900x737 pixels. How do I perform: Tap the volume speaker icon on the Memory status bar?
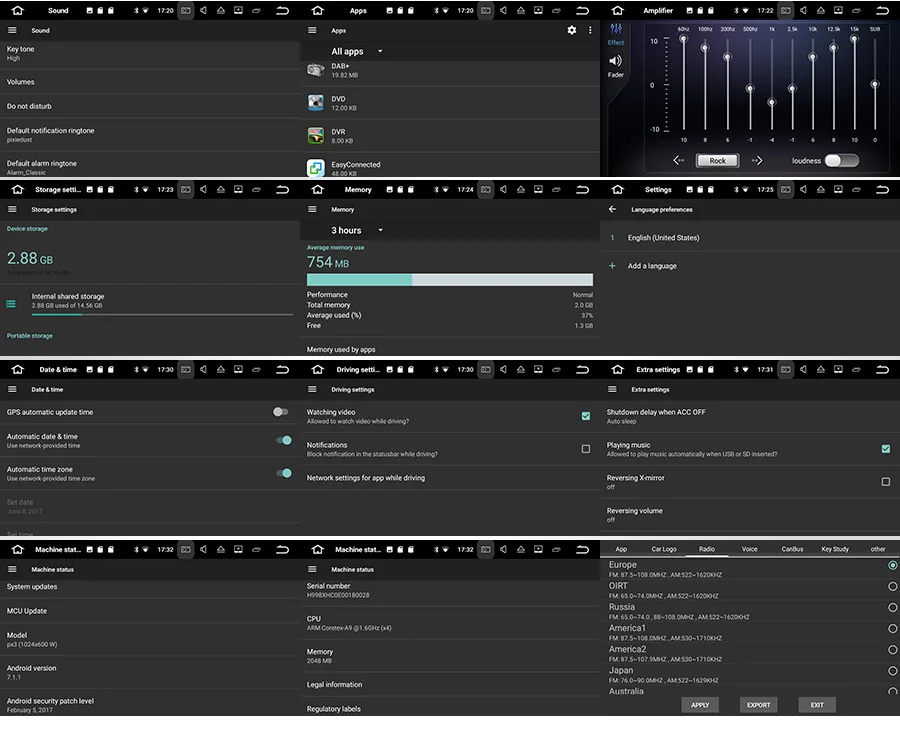[503, 189]
